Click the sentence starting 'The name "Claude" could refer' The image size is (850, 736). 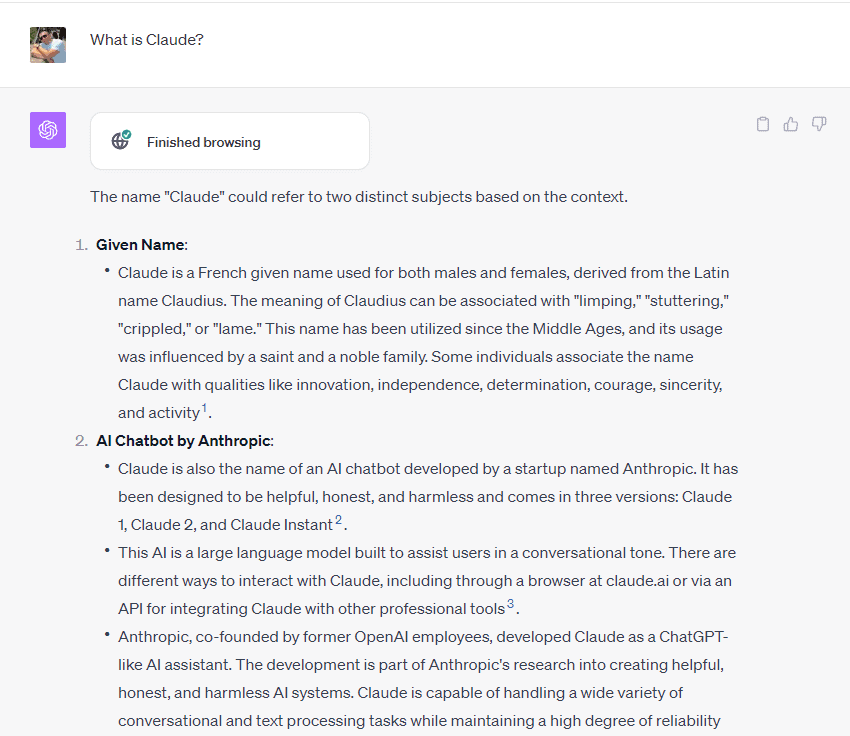point(359,197)
